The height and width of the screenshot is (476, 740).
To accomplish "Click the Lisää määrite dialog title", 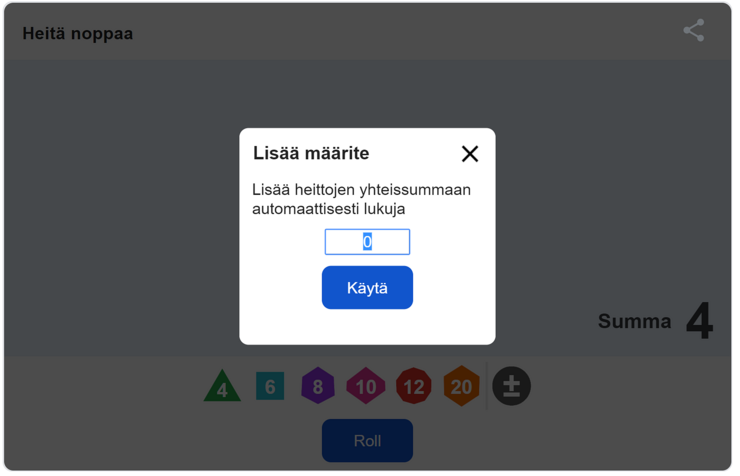I will click(311, 153).
